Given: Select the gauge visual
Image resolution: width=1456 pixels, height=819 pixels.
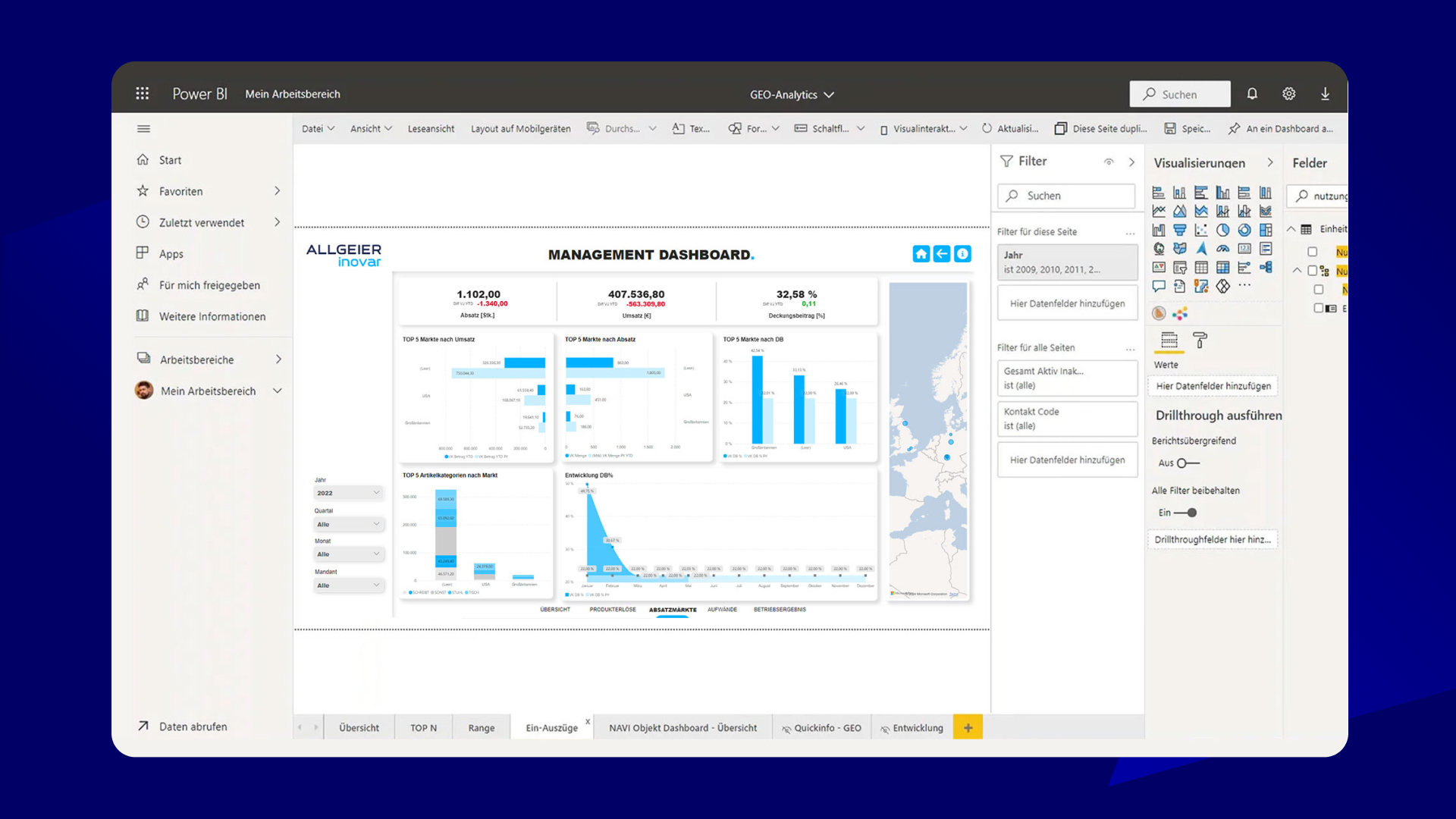Looking at the screenshot, I should tap(1222, 249).
